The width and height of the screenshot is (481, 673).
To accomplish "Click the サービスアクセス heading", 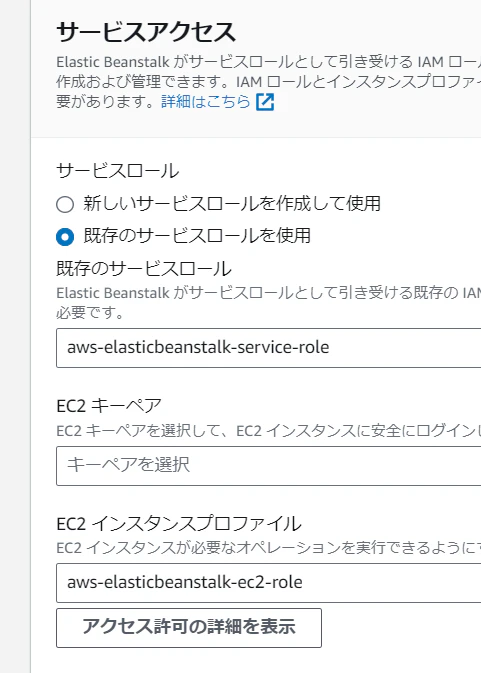I will (146, 32).
